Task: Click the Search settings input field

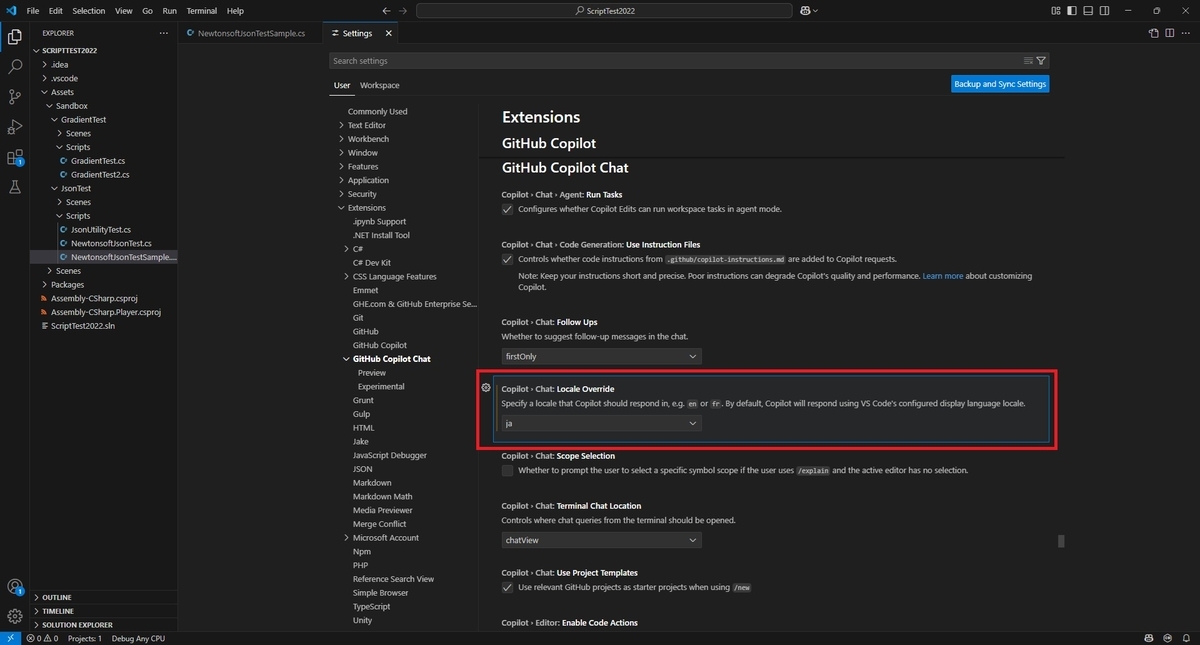Action: (676, 61)
